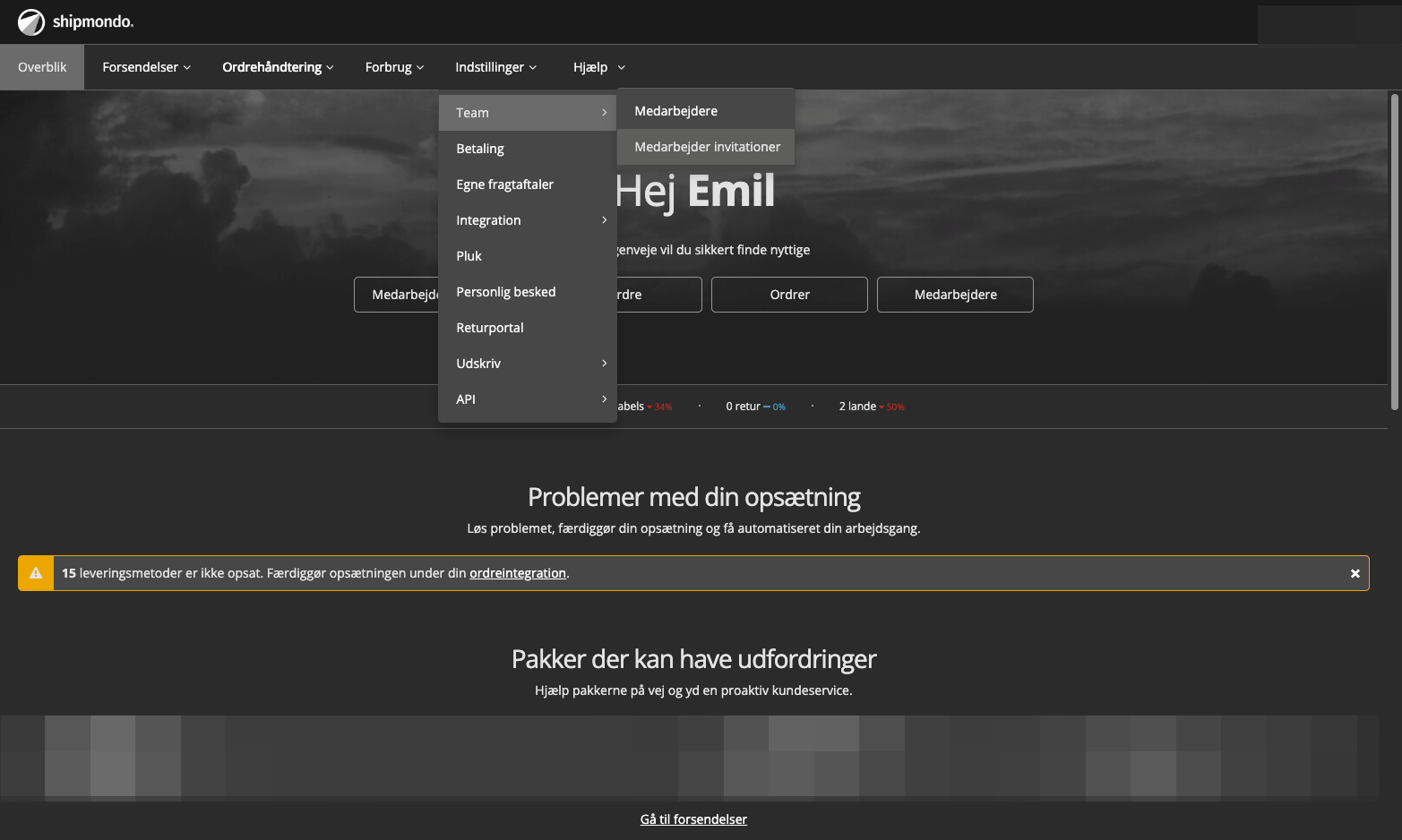Open Pluk settings
1402x840 pixels.
[x=528, y=256]
